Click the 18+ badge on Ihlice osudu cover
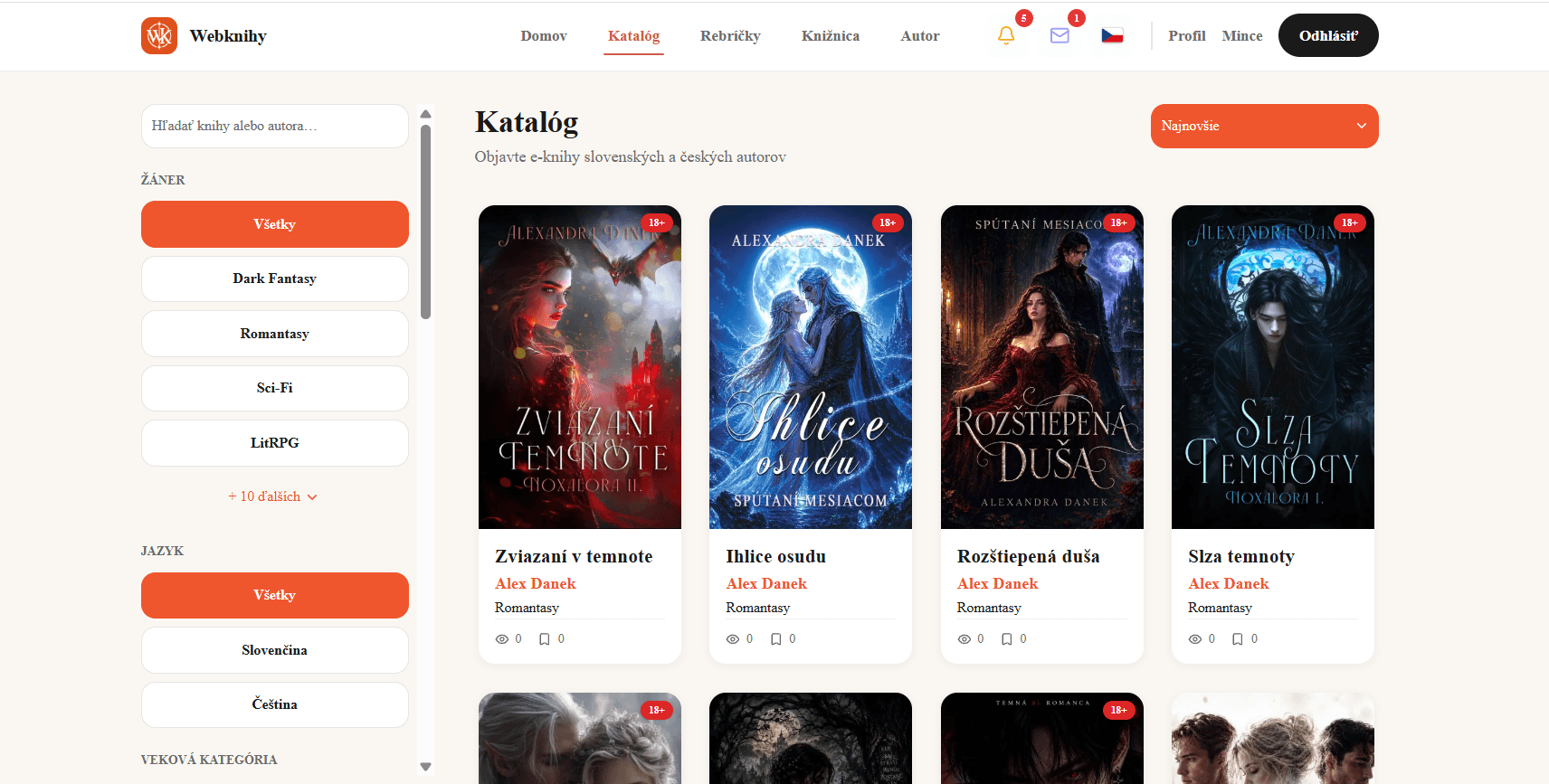 click(888, 222)
